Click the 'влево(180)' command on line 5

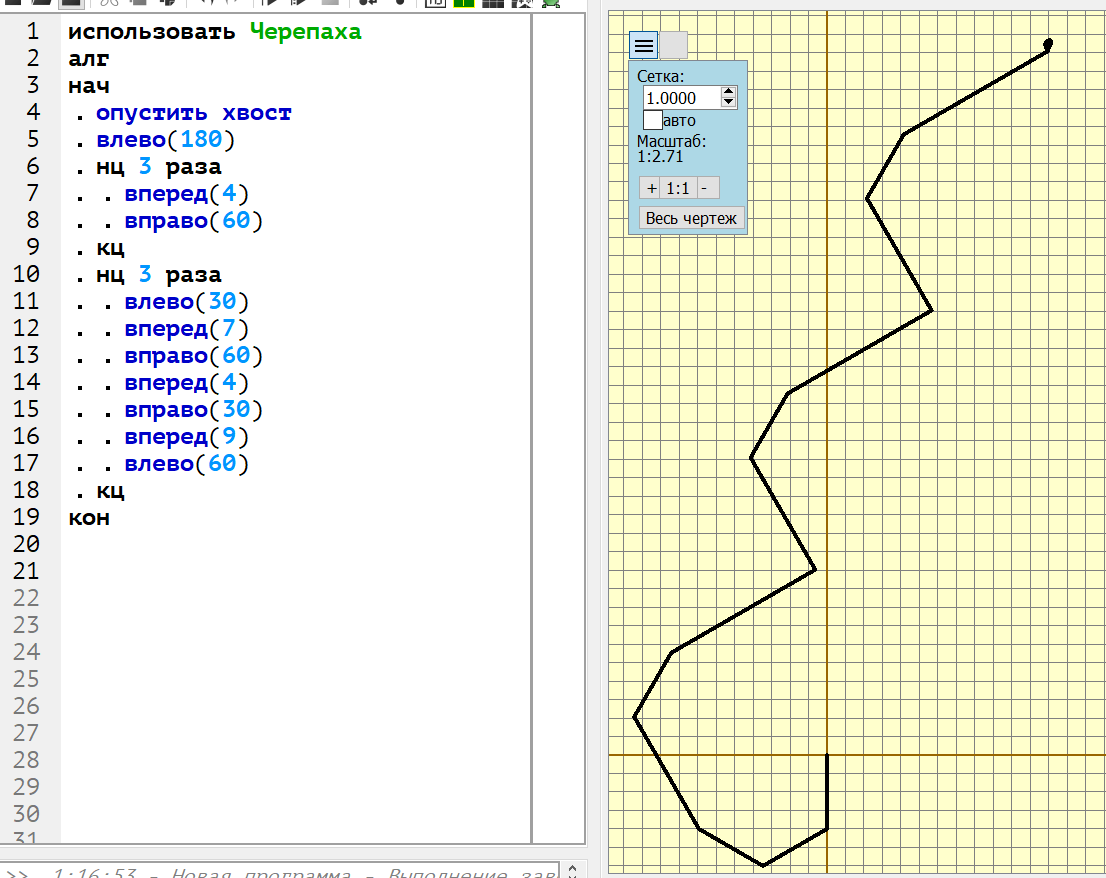coord(165,140)
